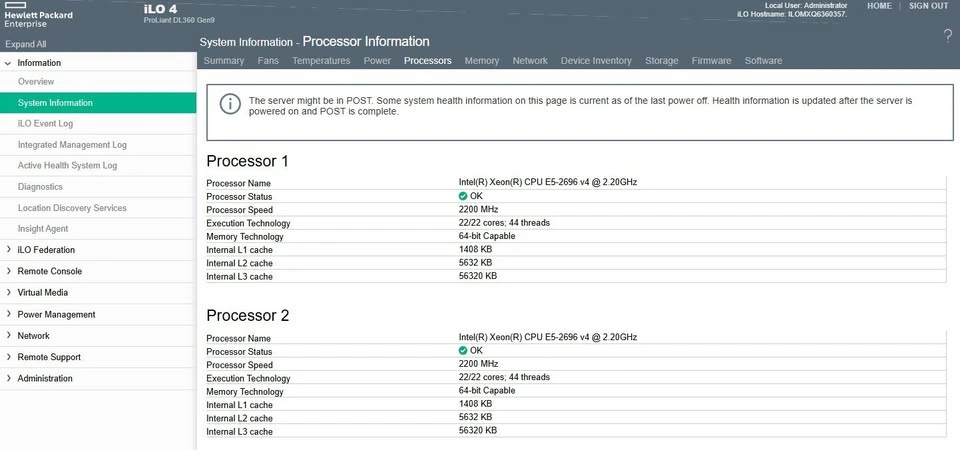
Task: Click the Hewlett Packard Enterprise logo
Action: tap(38, 14)
